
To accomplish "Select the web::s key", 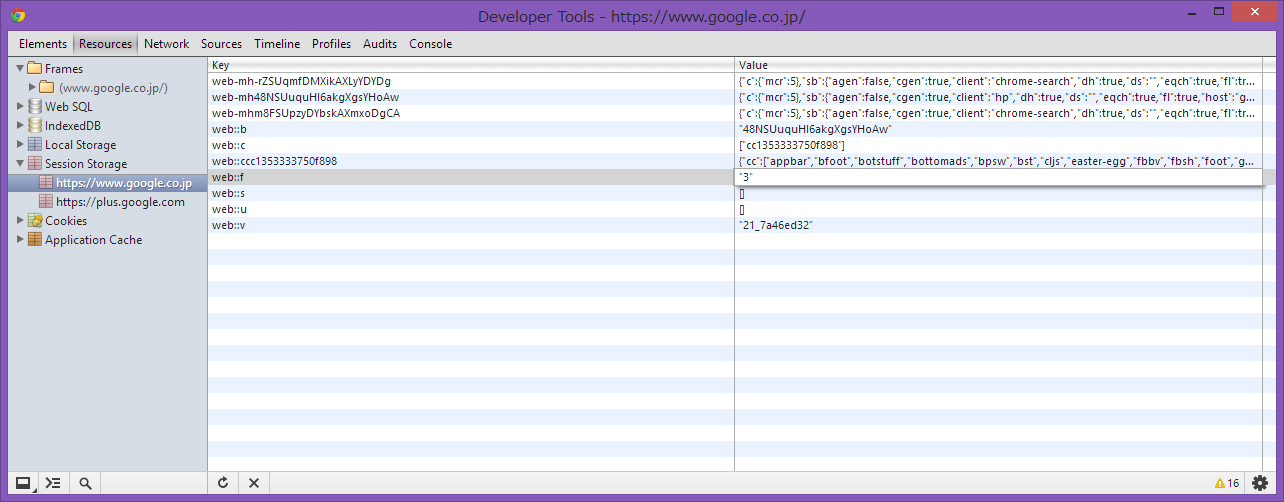I will point(229,193).
